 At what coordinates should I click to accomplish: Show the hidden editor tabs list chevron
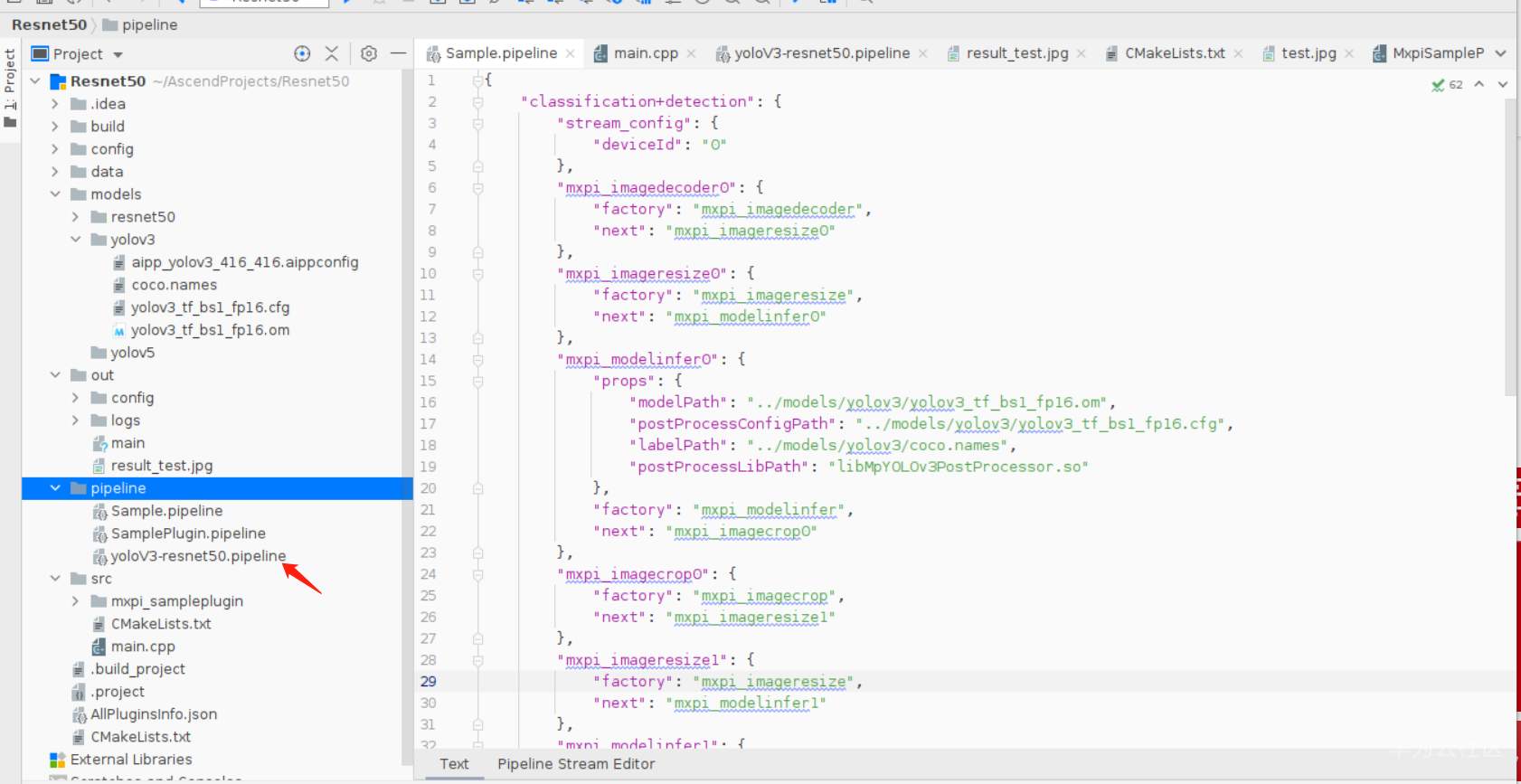(x=1501, y=53)
